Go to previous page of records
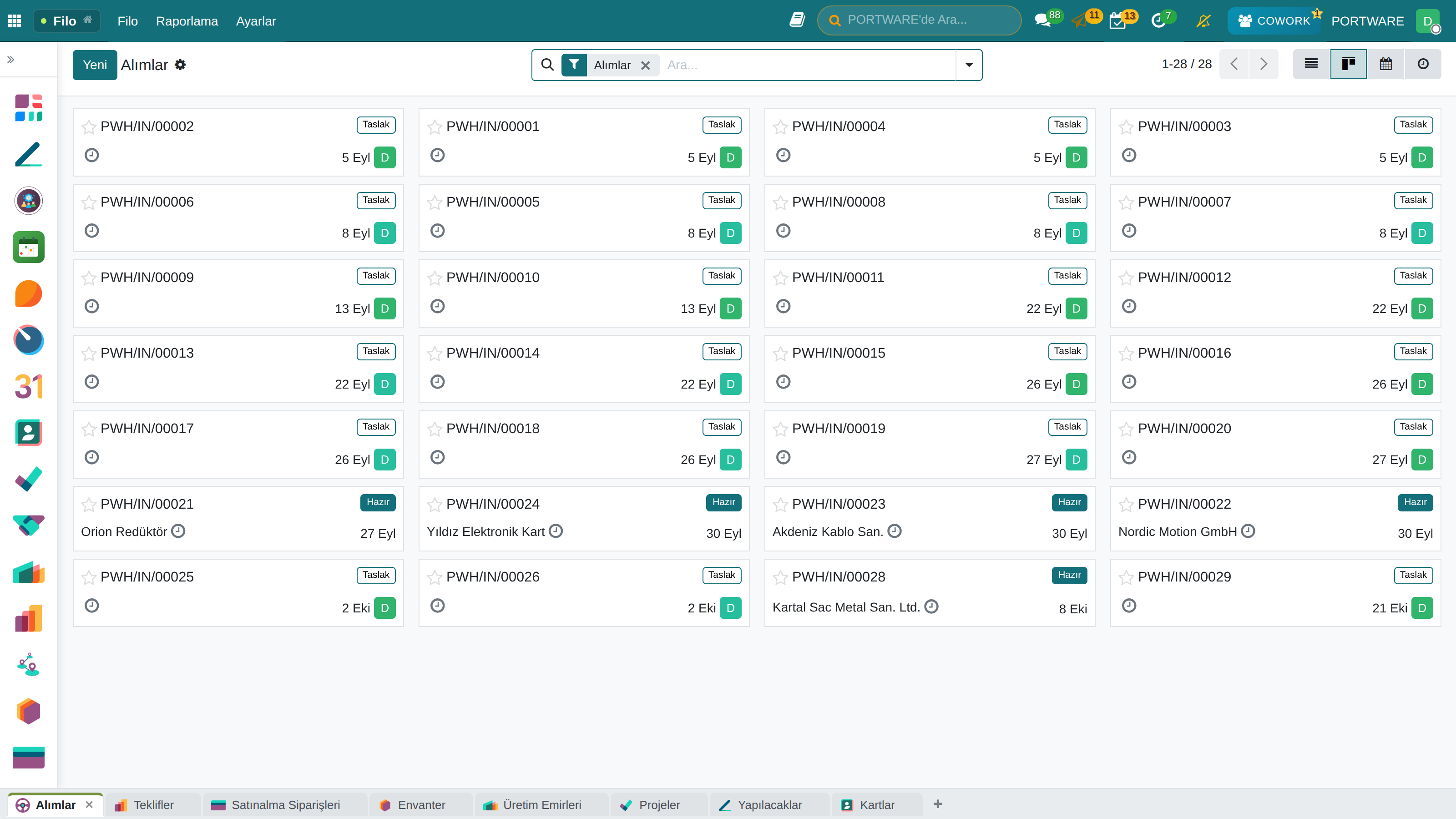Screen dimensions: 1456x819 pyautogui.click(x=1234, y=64)
